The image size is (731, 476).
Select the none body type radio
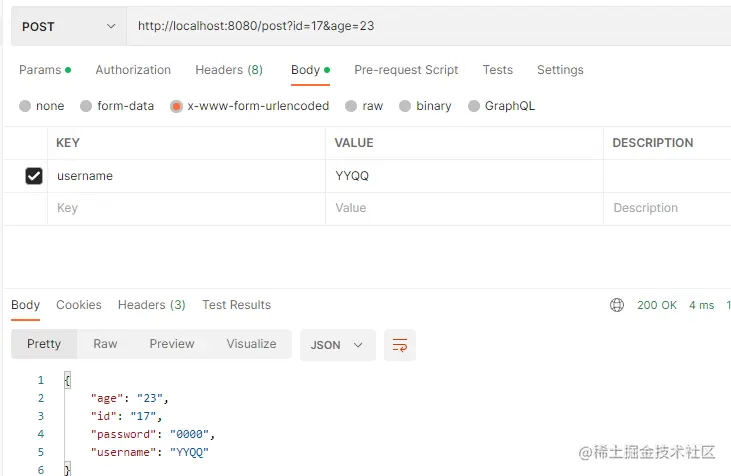[x=25, y=106]
